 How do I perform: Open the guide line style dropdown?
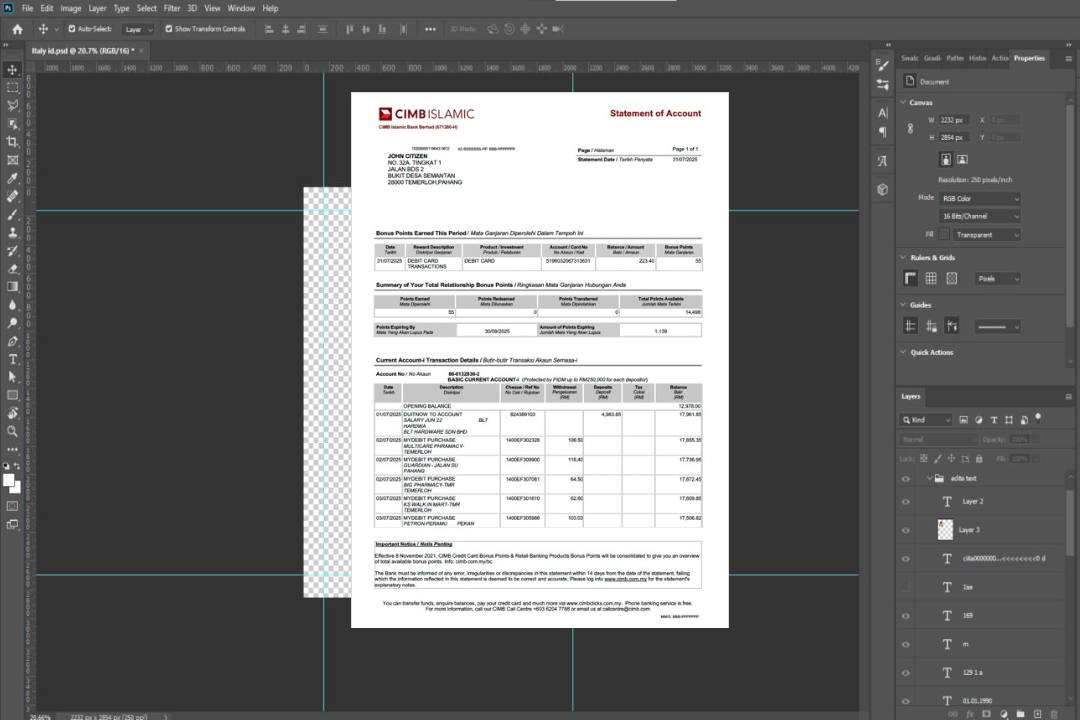(x=997, y=327)
